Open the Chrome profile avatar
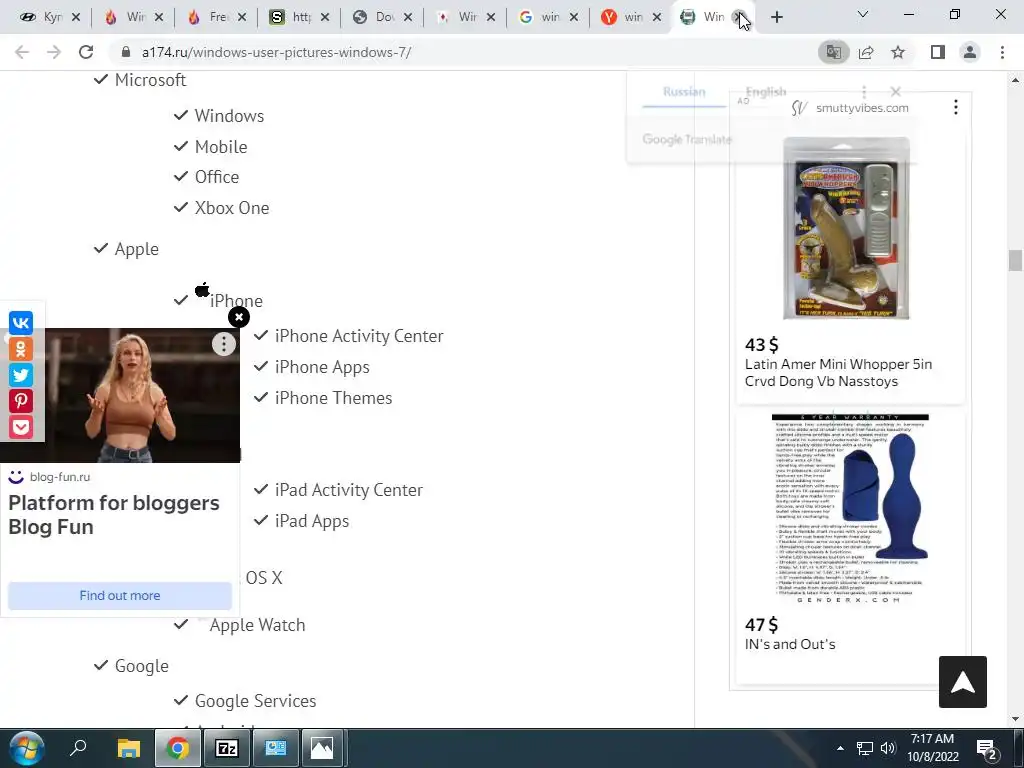Image resolution: width=1024 pixels, height=768 pixels. tap(970, 52)
